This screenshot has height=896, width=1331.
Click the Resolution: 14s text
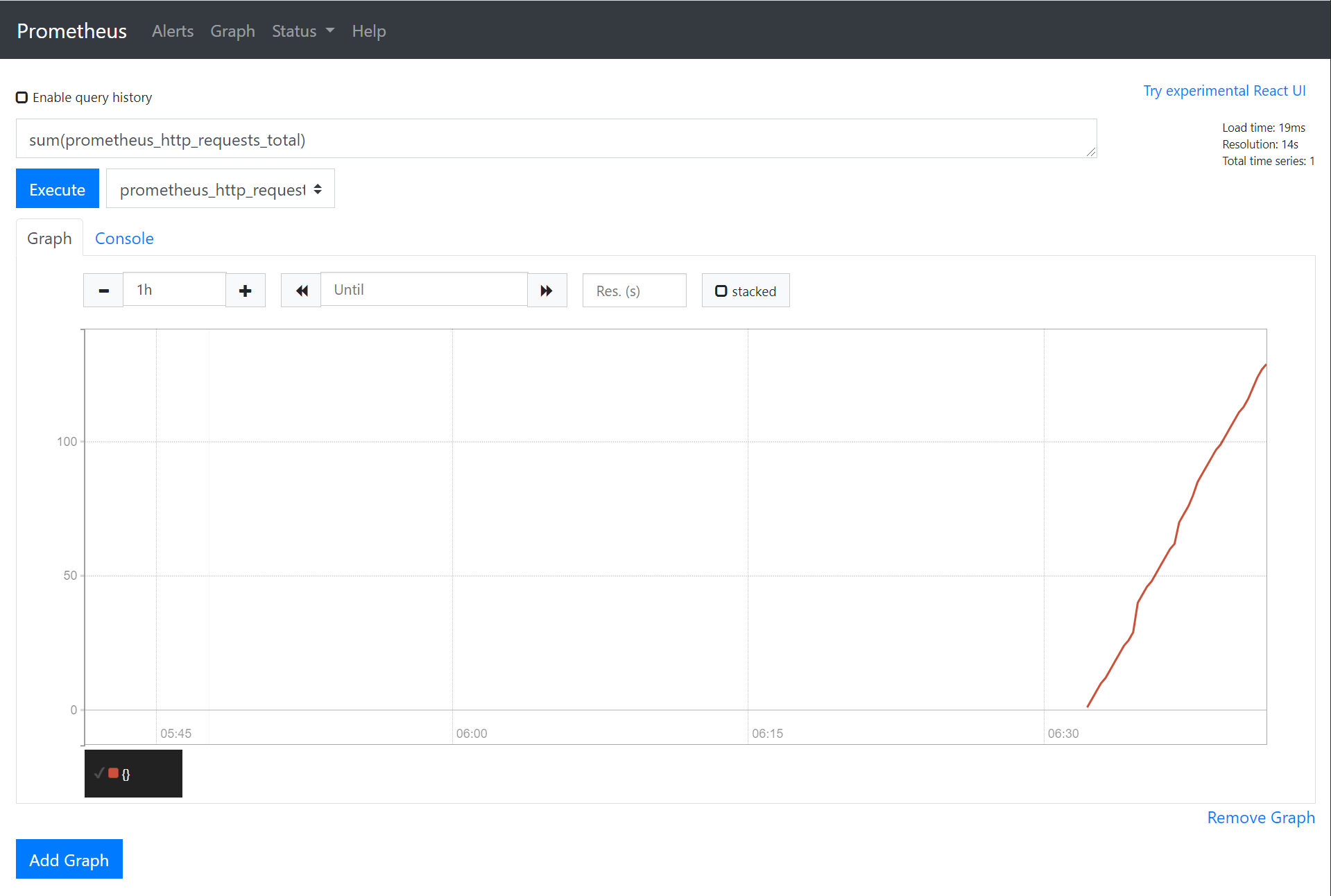pos(1260,144)
